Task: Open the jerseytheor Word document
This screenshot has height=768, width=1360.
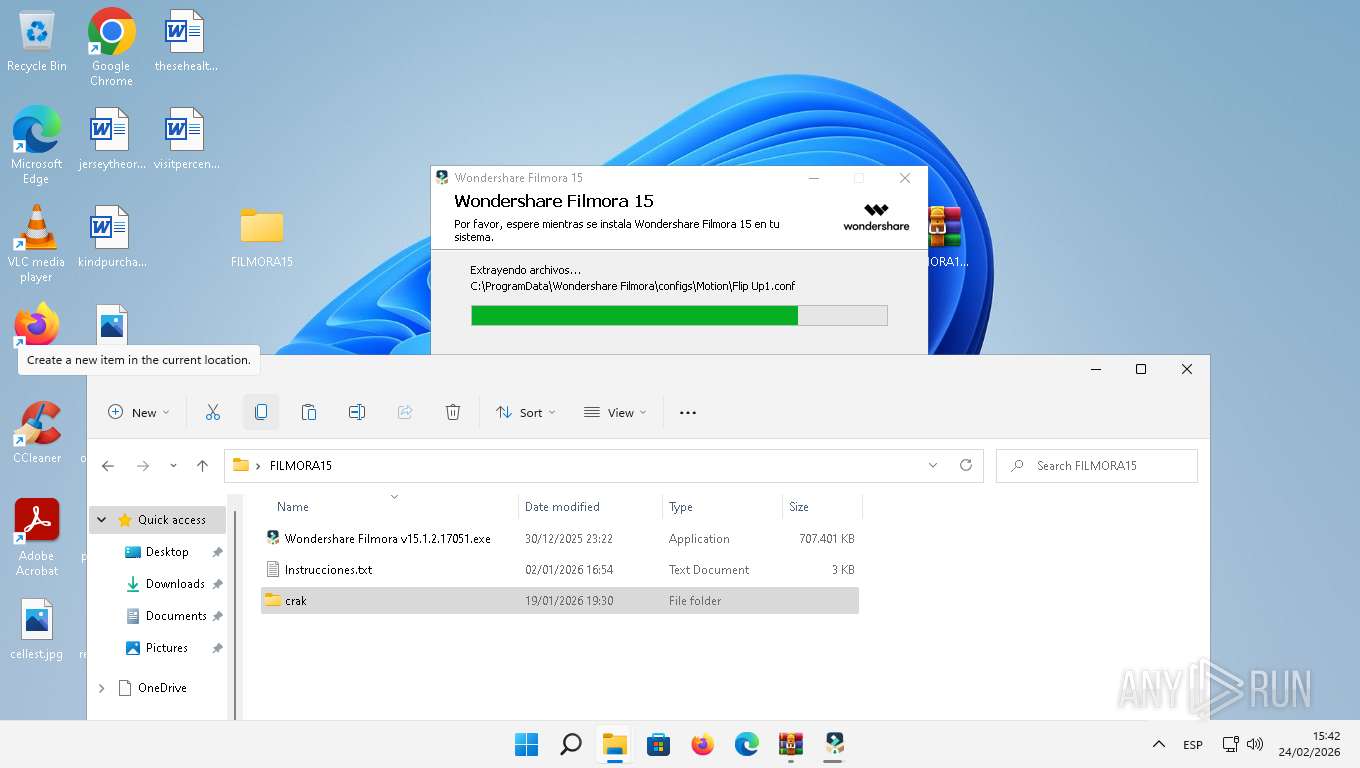Action: (x=111, y=140)
